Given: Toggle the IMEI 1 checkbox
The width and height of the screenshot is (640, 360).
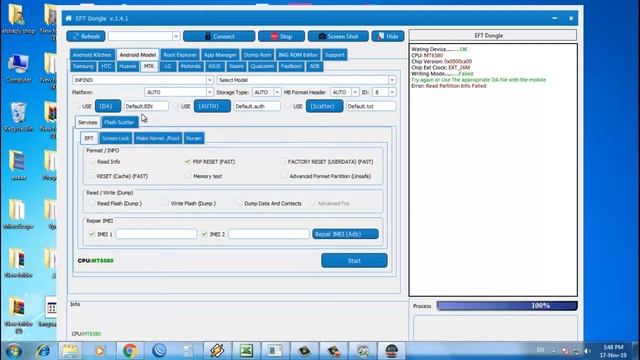Looking at the screenshot, I should click(x=92, y=234).
